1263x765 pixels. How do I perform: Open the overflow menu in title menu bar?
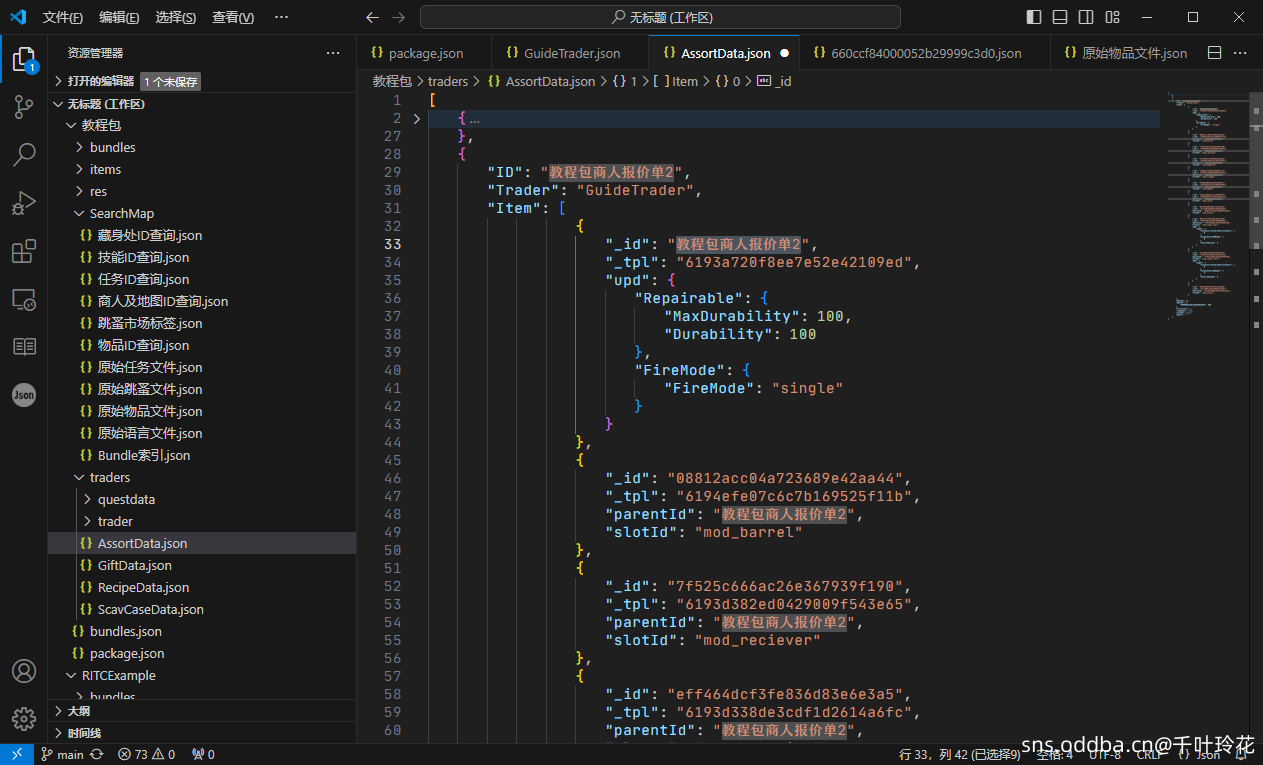point(281,18)
